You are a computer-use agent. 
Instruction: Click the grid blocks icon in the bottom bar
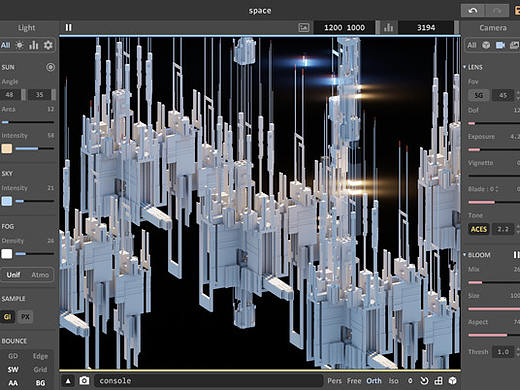click(x=438, y=381)
